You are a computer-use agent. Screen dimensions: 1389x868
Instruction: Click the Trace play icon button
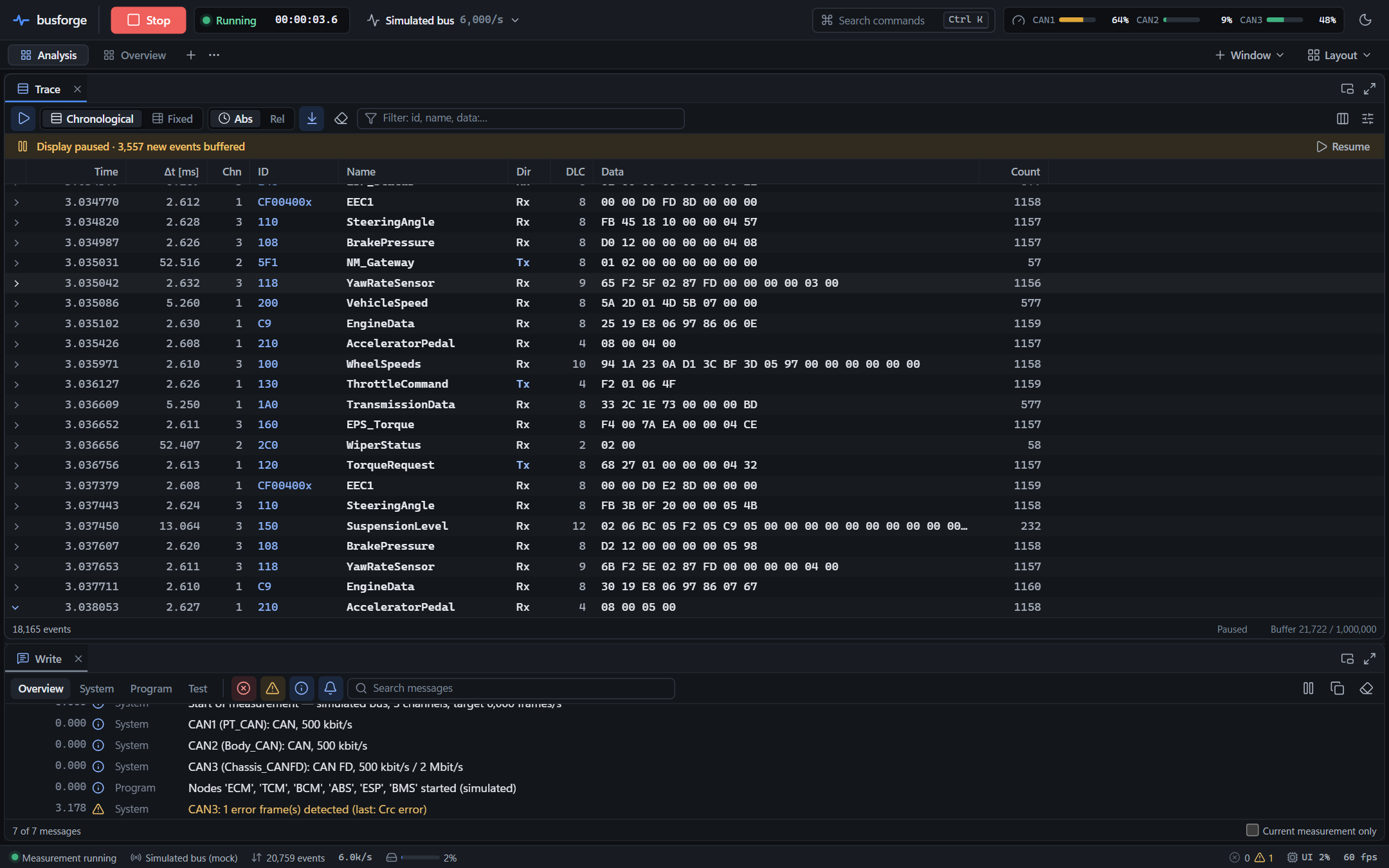coord(23,118)
